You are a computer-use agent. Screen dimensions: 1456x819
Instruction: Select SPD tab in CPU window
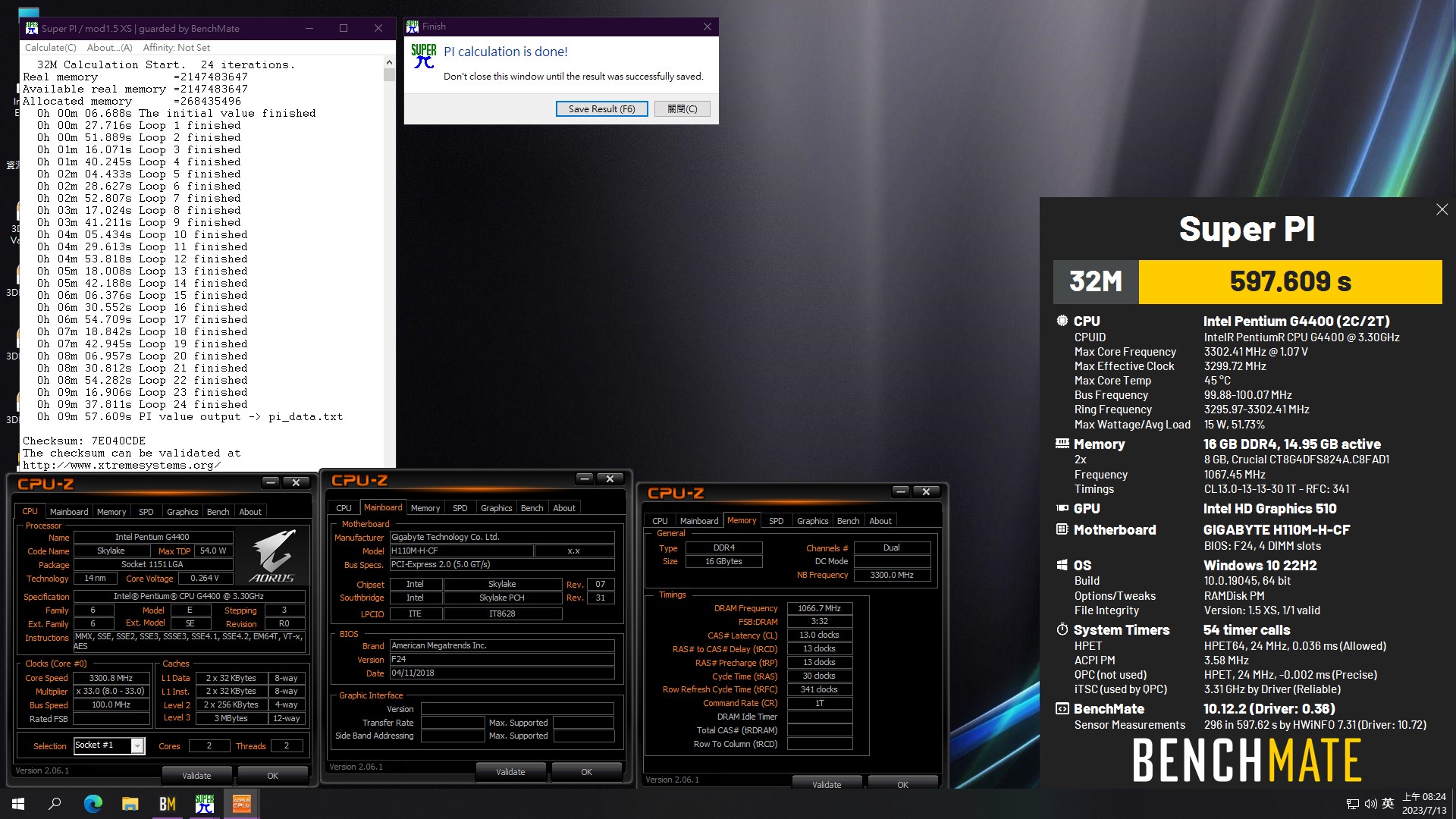point(146,512)
